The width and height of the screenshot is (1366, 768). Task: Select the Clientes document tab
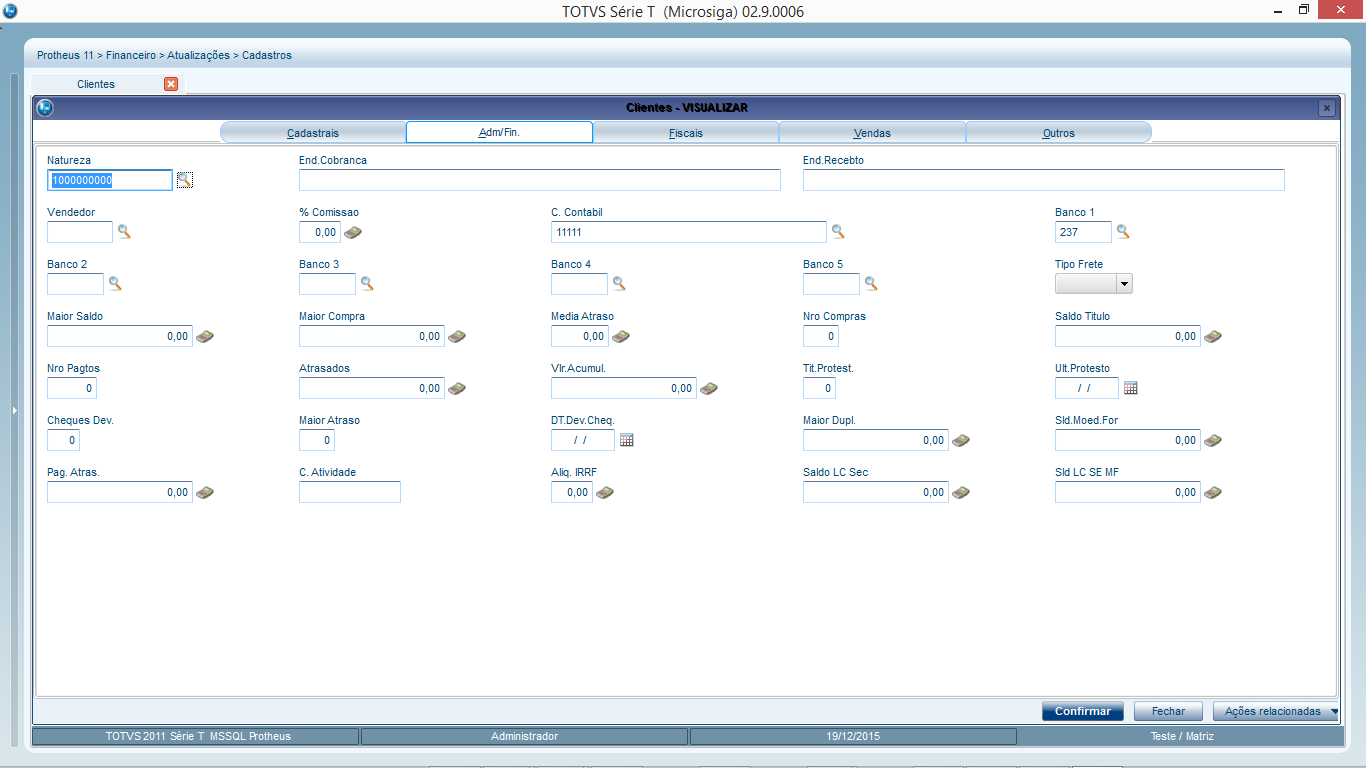[x=96, y=84]
